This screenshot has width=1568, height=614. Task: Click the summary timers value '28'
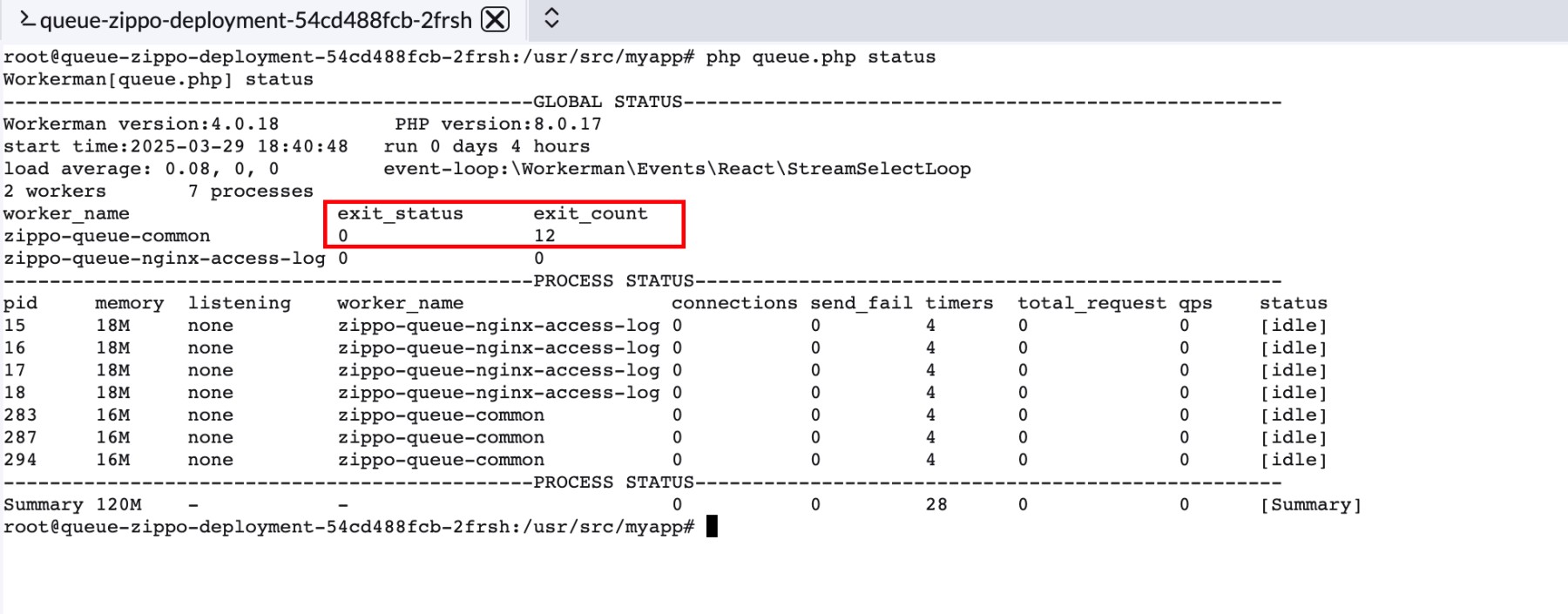tap(936, 504)
